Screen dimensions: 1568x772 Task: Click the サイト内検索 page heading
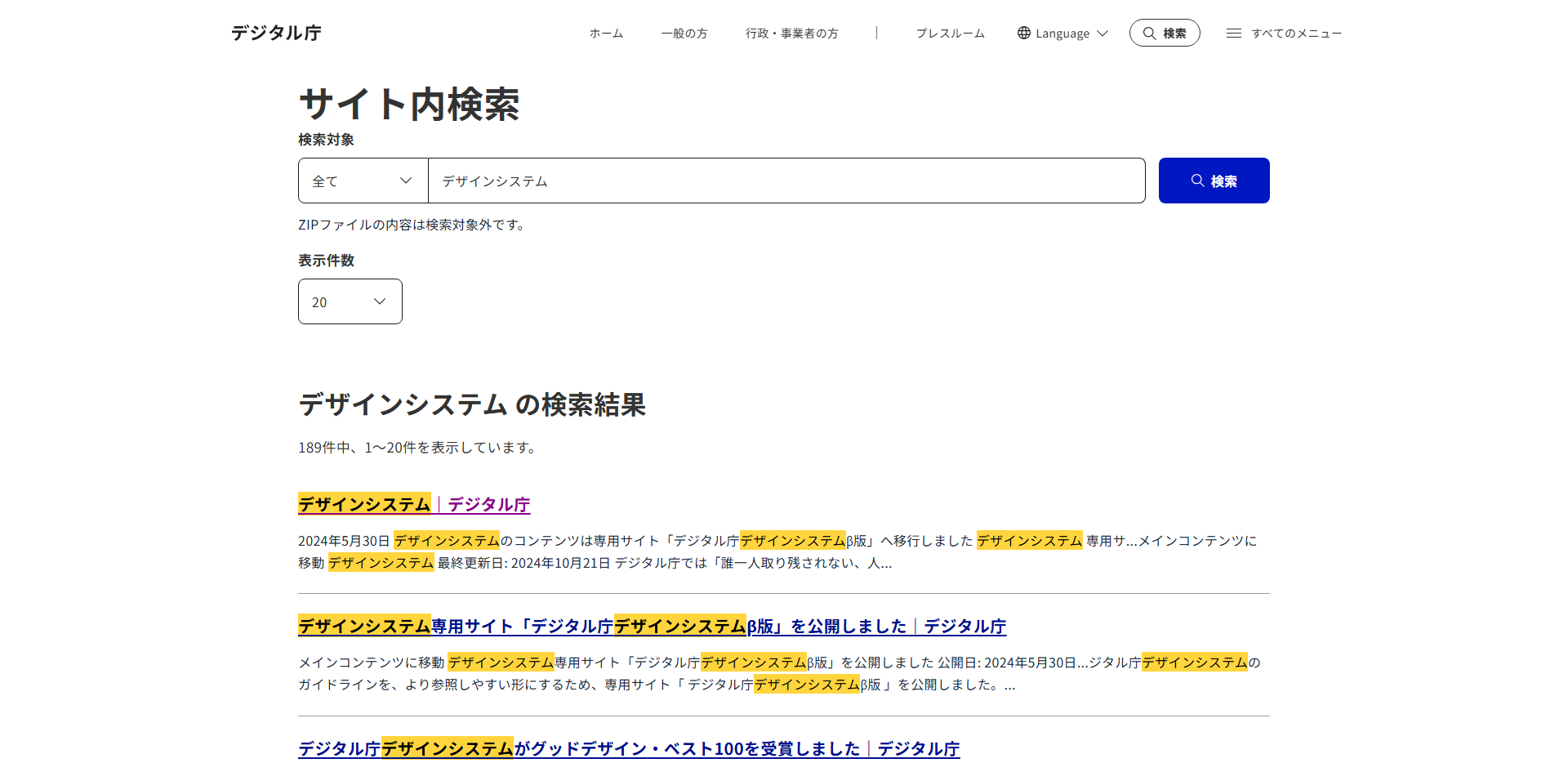click(409, 105)
